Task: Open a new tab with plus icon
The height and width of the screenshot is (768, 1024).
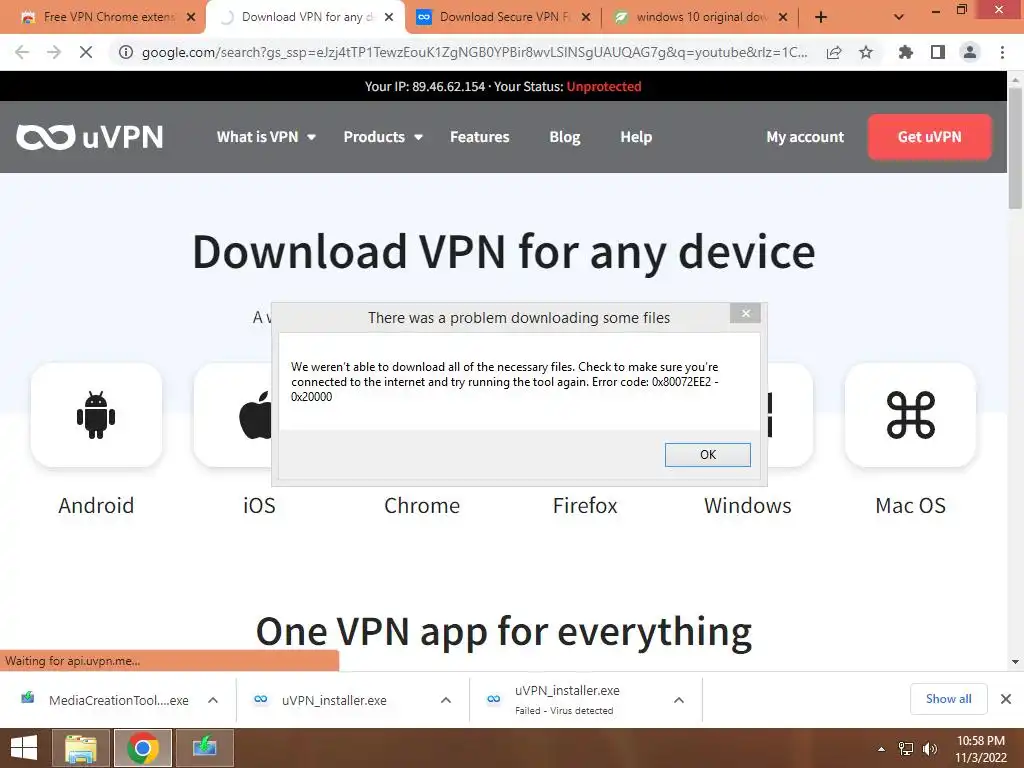Action: click(821, 18)
